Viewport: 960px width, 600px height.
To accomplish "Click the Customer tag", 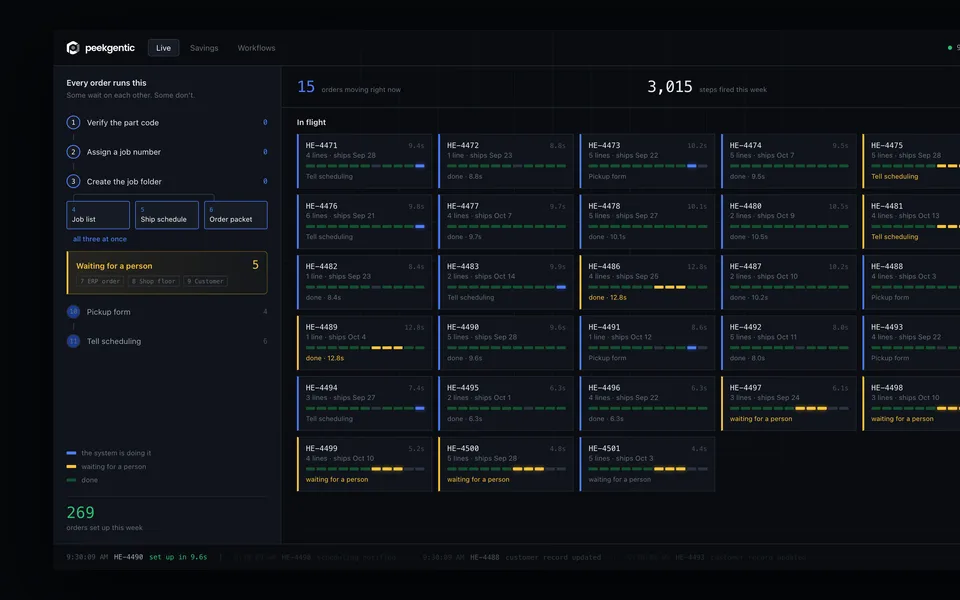I will click(x=206, y=281).
